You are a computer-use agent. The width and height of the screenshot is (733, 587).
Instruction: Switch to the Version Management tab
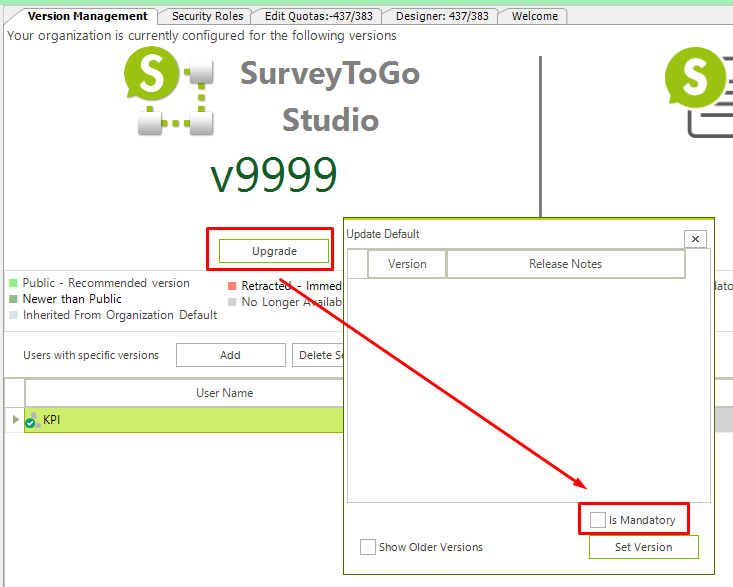pos(87,16)
